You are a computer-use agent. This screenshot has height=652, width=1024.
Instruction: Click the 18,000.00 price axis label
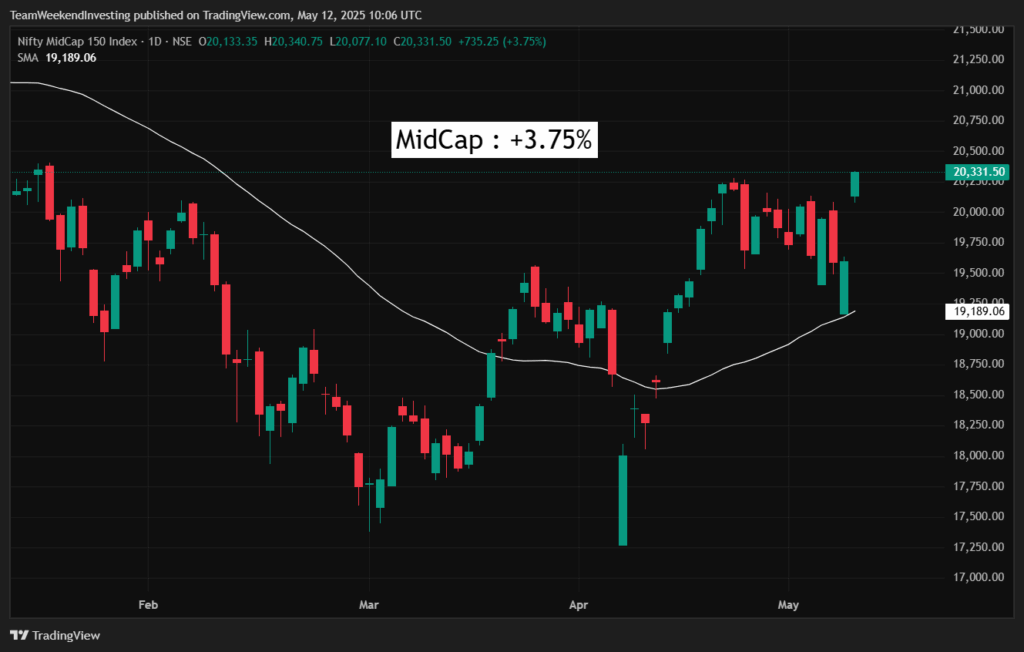point(978,455)
